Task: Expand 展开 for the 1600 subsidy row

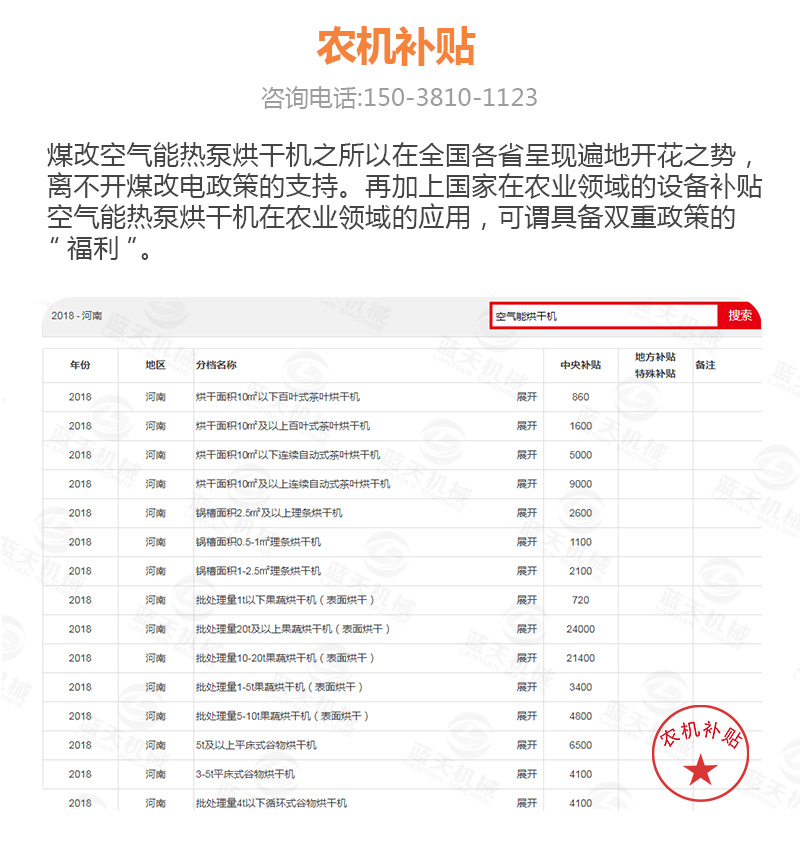Action: coord(526,426)
